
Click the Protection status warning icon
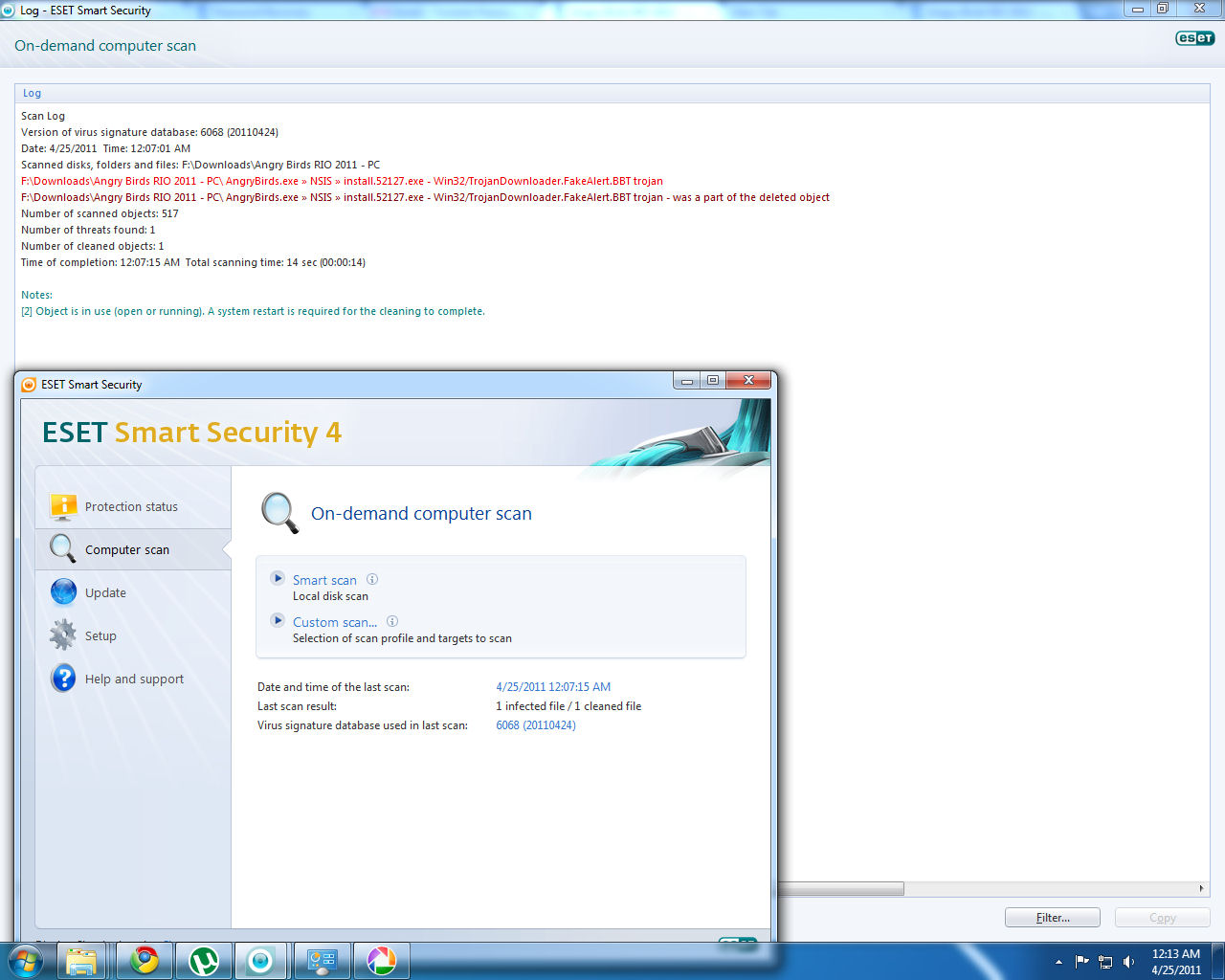click(63, 506)
